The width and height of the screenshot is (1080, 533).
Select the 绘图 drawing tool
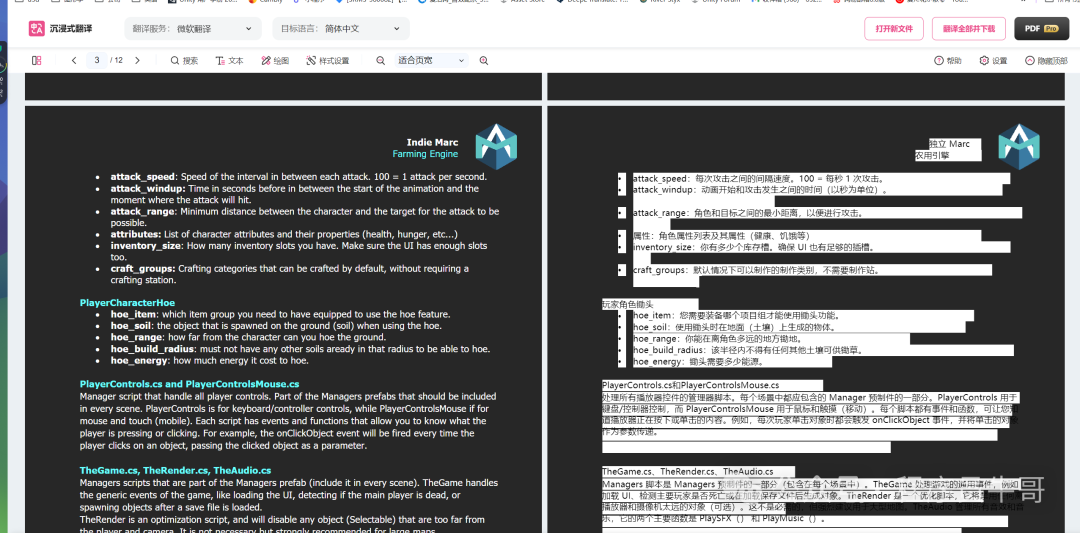pyautogui.click(x=276, y=61)
